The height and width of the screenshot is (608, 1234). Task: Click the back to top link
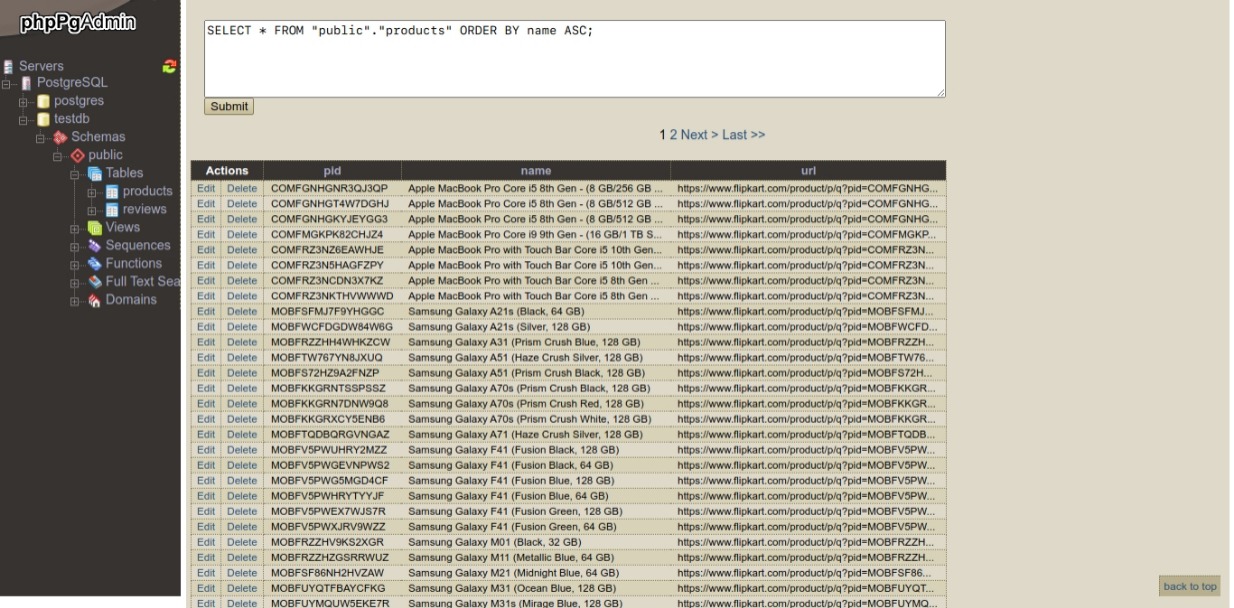click(1190, 586)
